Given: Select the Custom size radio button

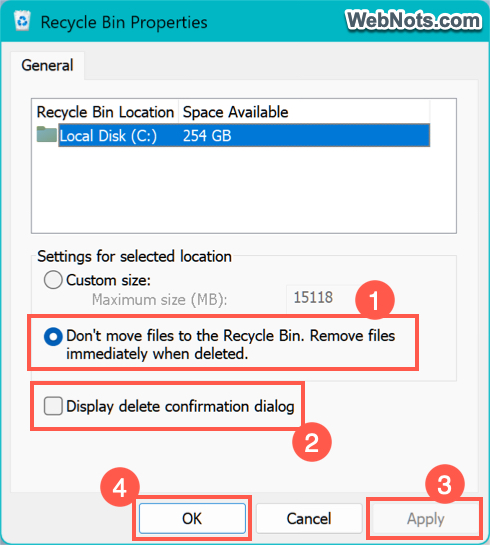Looking at the screenshot, I should [x=53, y=280].
